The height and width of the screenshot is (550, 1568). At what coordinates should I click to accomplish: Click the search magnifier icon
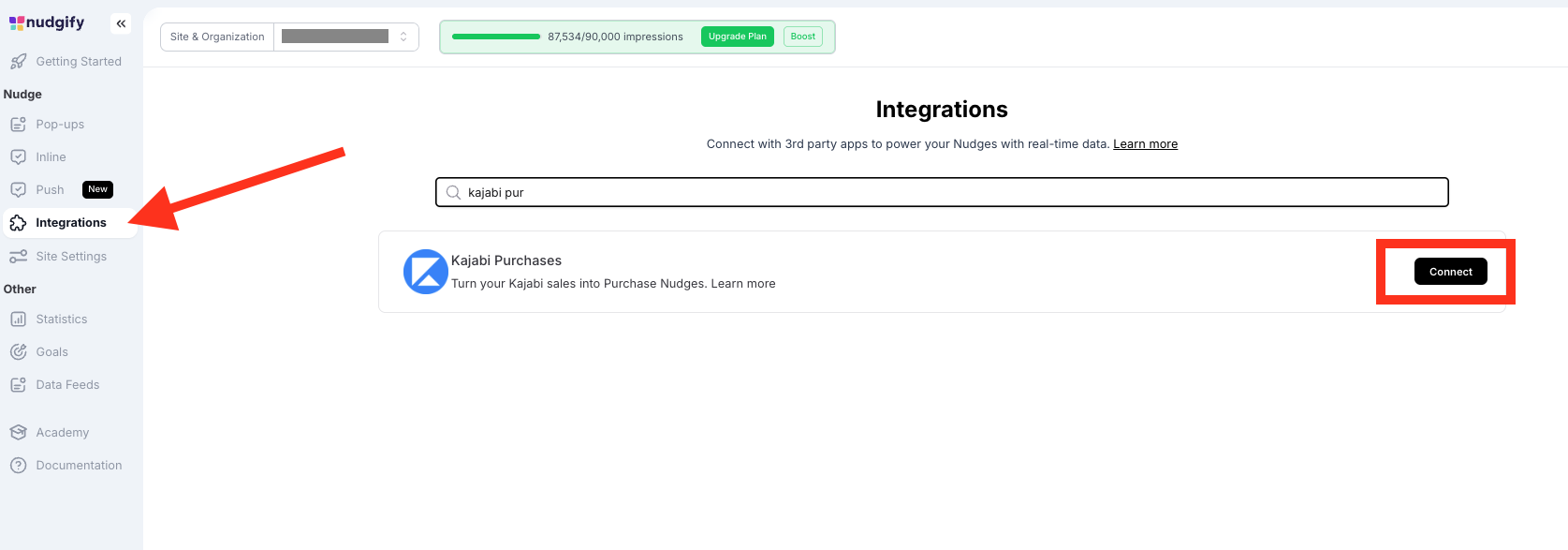(x=453, y=192)
